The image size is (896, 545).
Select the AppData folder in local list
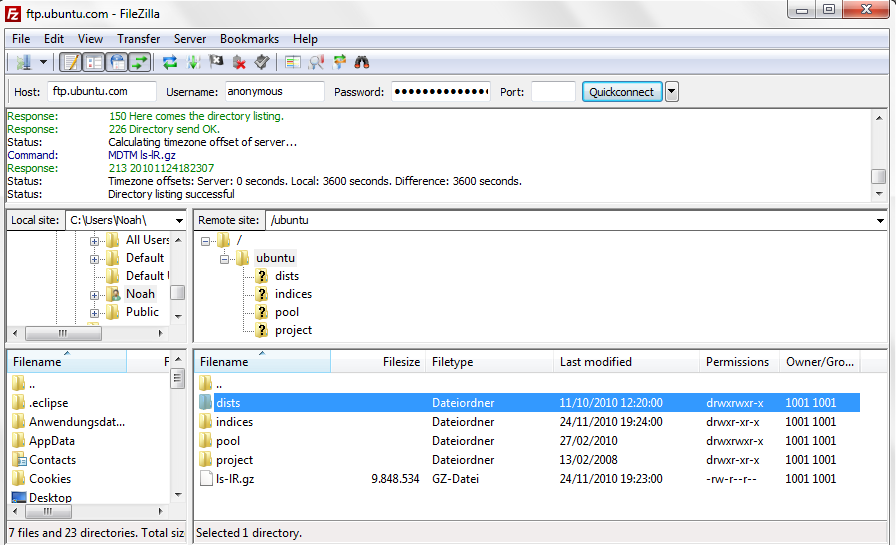(x=51, y=441)
